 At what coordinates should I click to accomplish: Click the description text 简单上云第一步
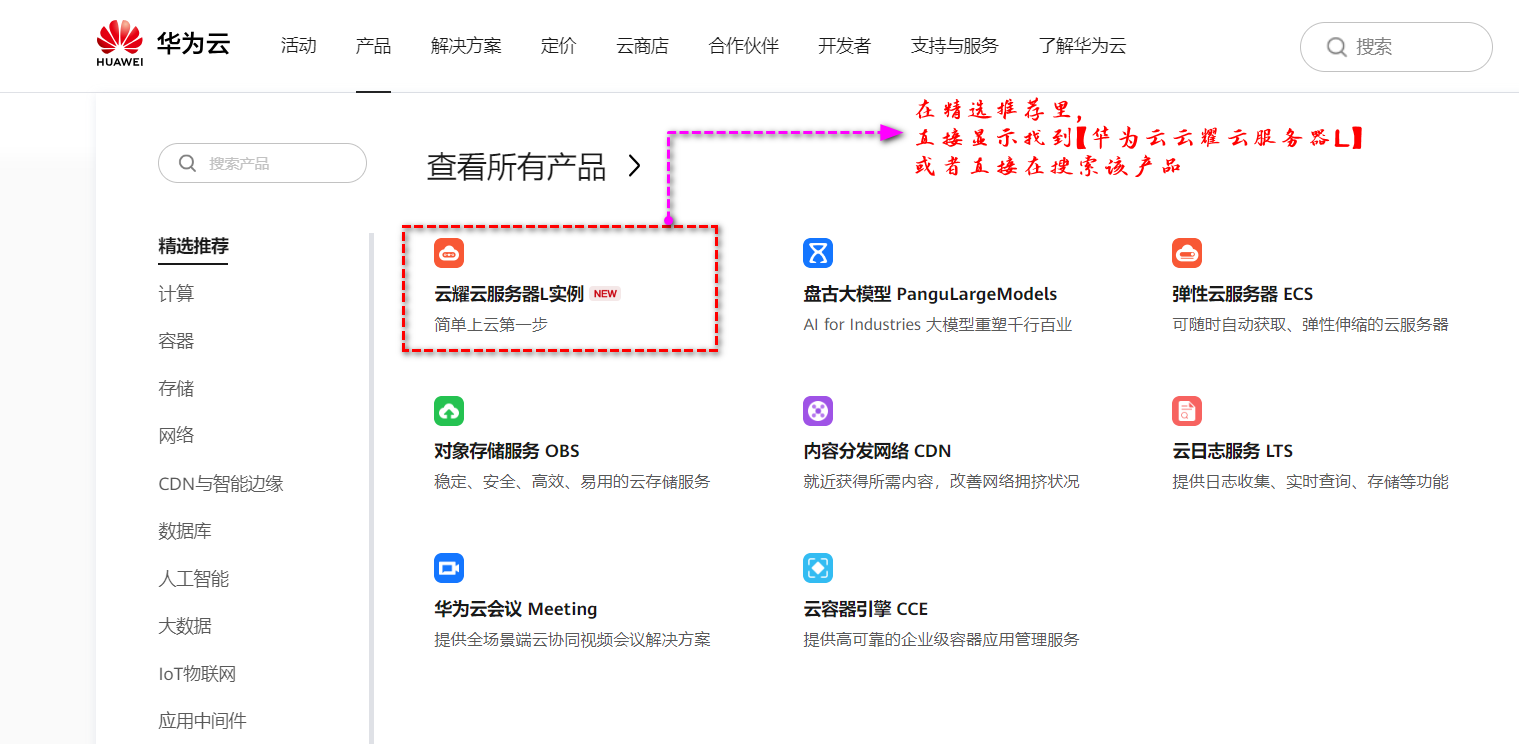[491, 325]
